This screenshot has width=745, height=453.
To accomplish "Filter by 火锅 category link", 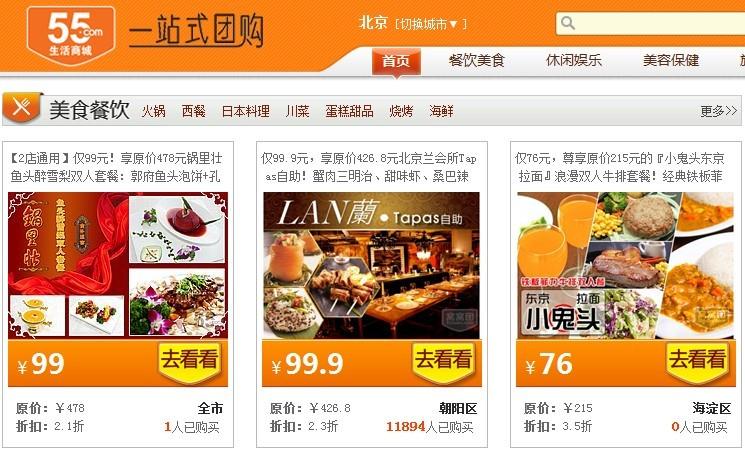I will (153, 111).
